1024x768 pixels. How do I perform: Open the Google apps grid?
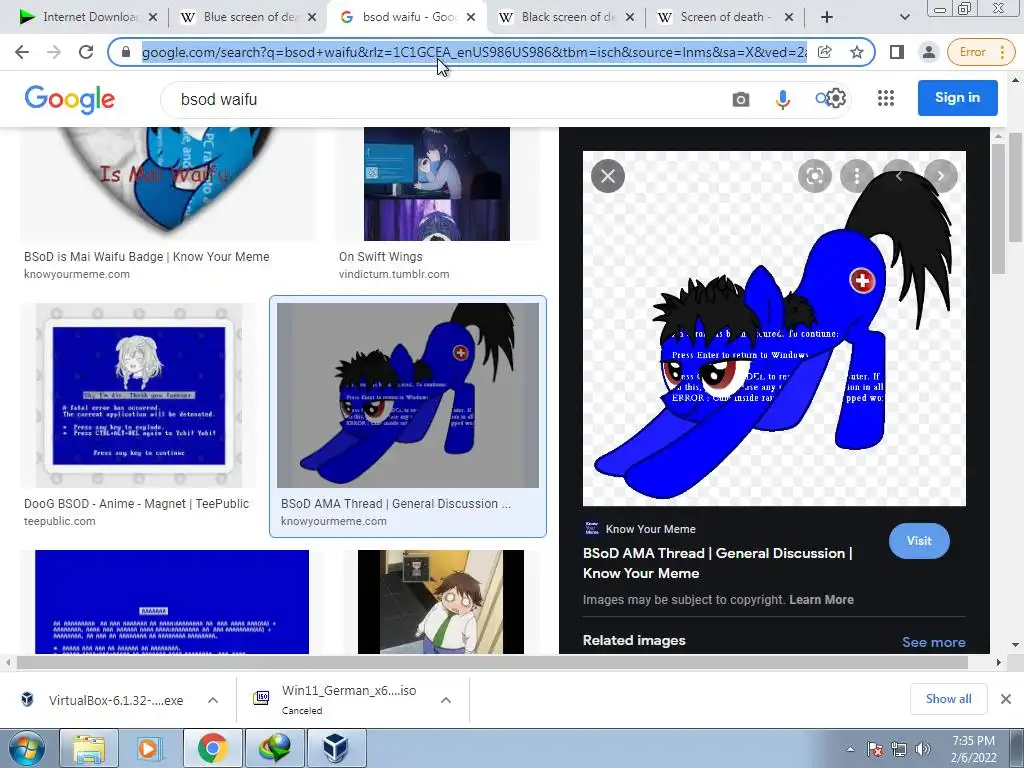tap(886, 98)
